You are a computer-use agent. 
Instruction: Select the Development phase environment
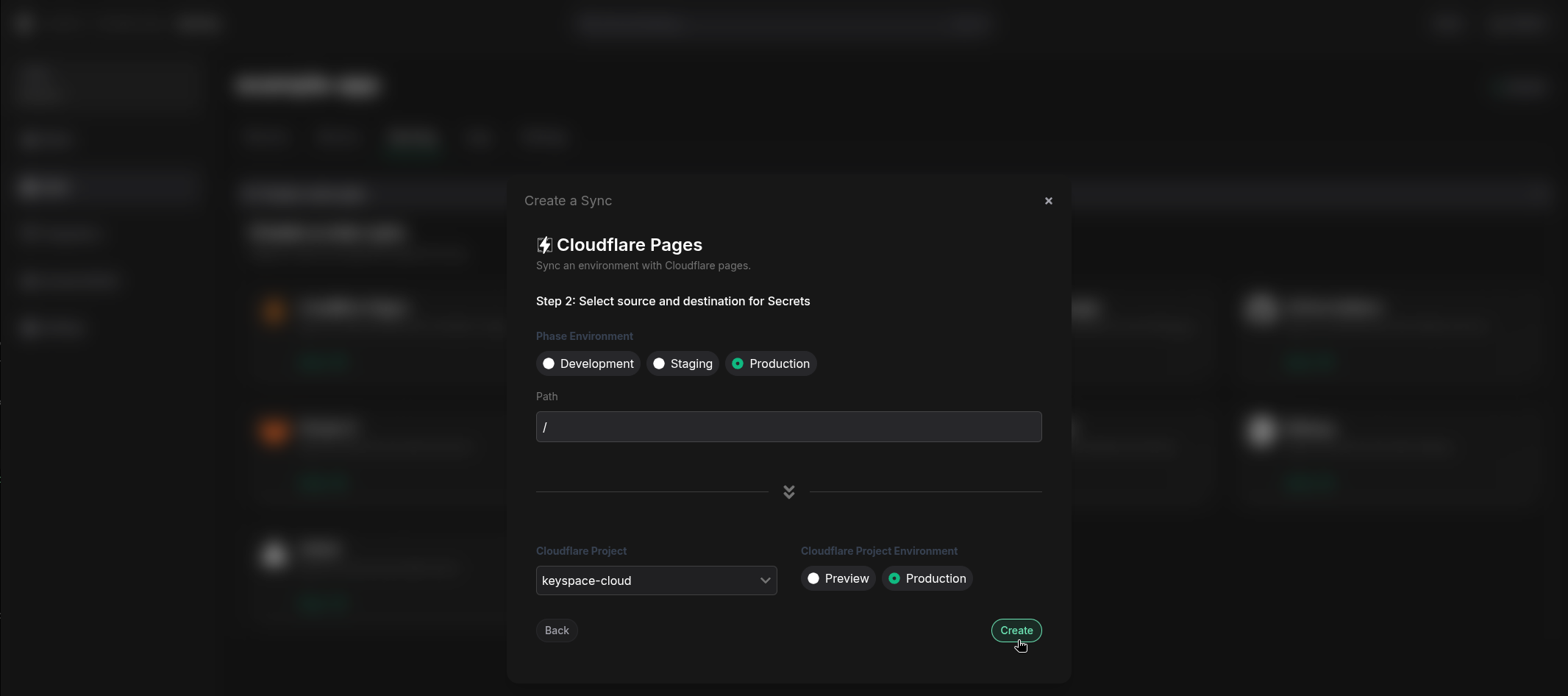tap(588, 363)
